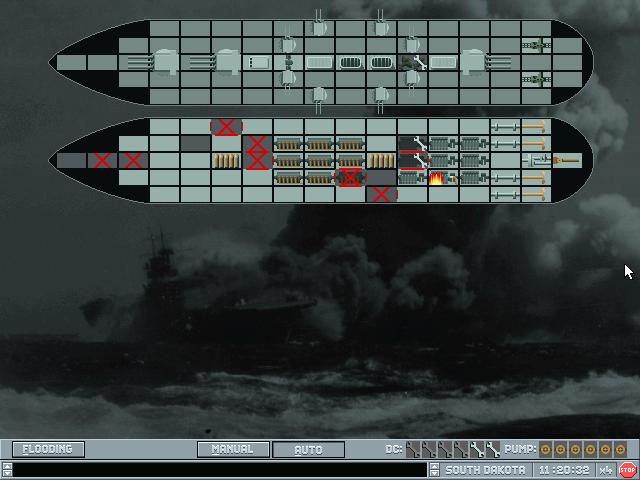The height and width of the screenshot is (480, 640).
Task: Click the red STOP sign icon
Action: [x=627, y=470]
